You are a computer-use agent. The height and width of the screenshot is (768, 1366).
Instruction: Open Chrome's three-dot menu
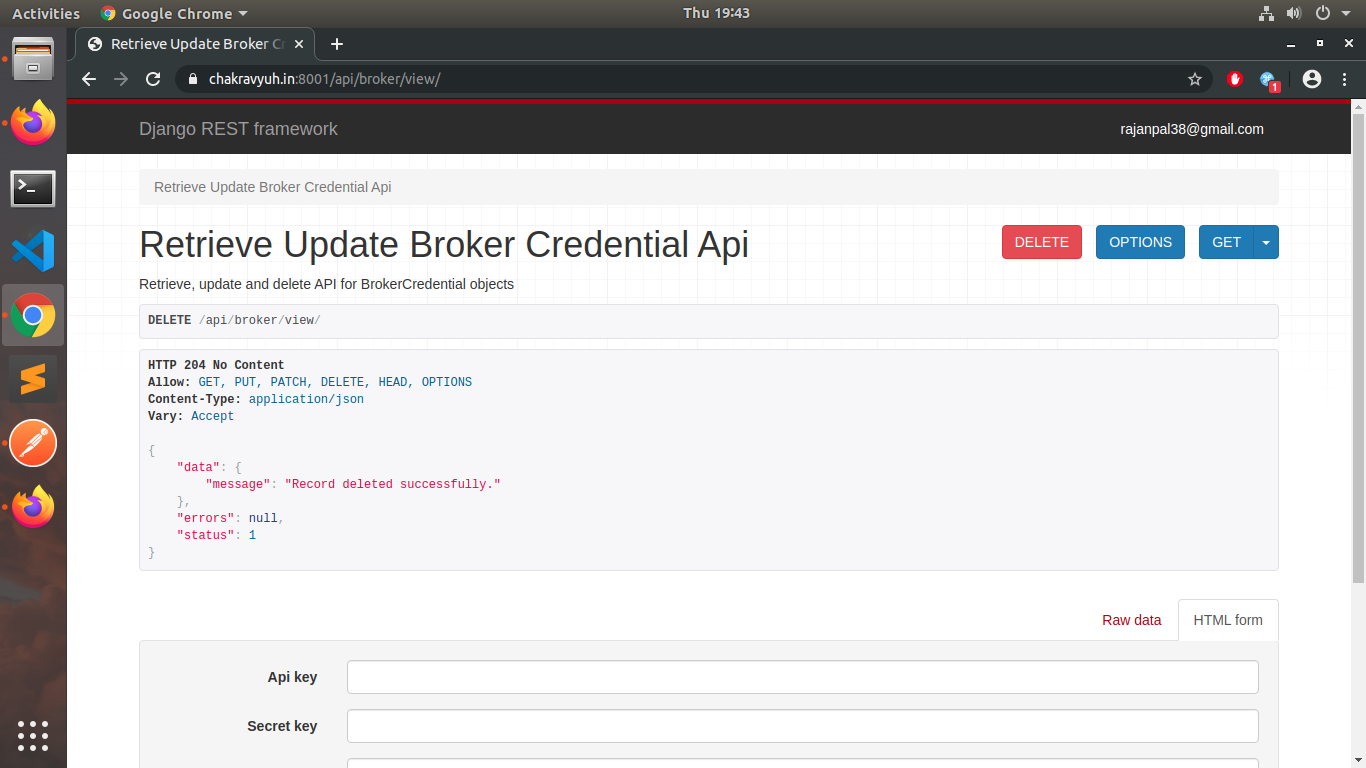tap(1345, 79)
